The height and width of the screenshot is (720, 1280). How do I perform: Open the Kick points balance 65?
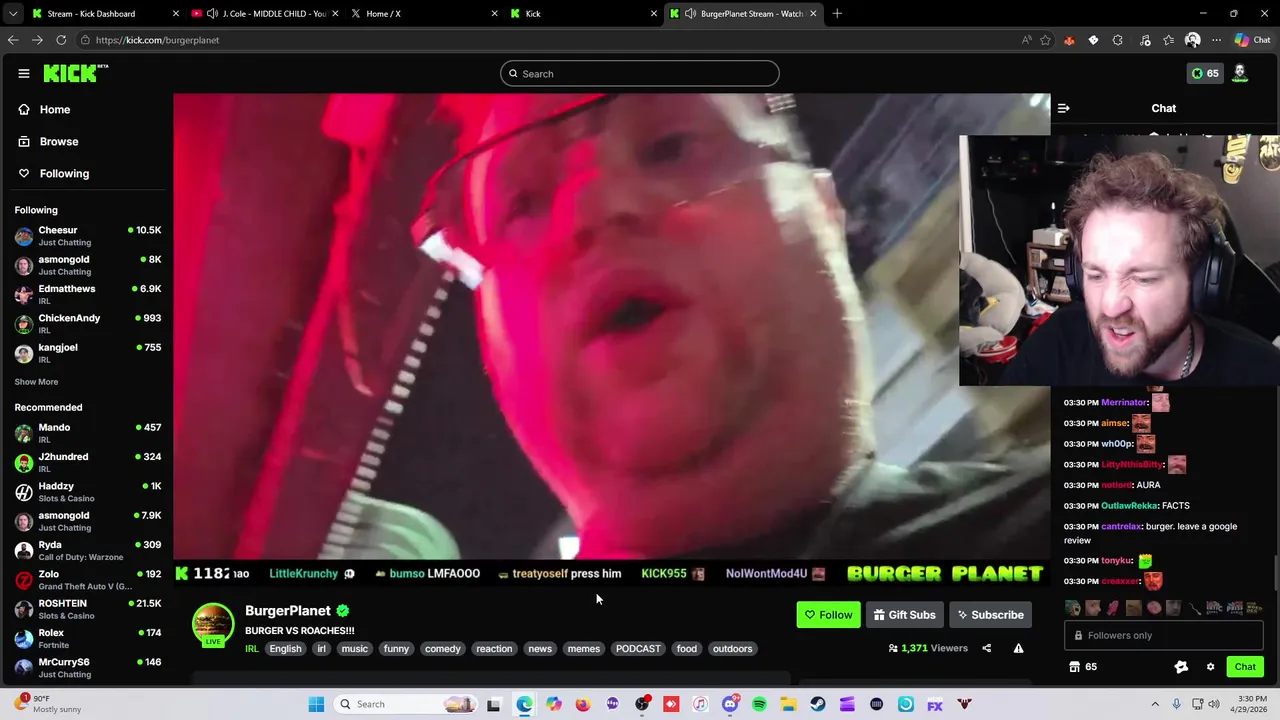[x=1204, y=73]
